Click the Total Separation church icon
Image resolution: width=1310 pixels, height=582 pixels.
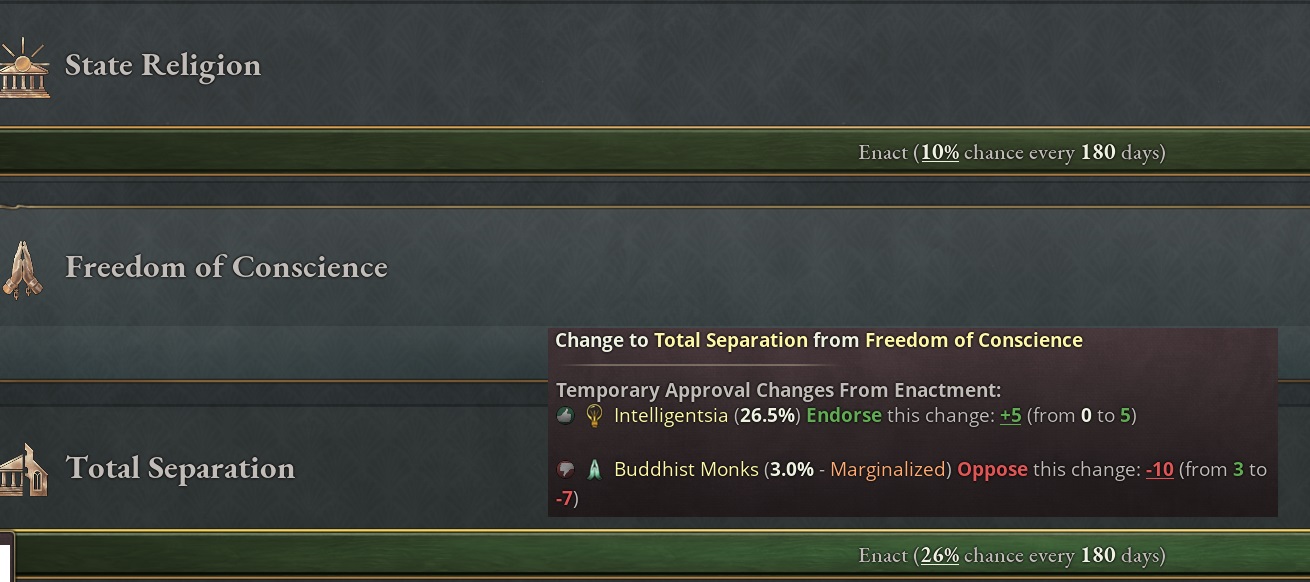pos(23,470)
